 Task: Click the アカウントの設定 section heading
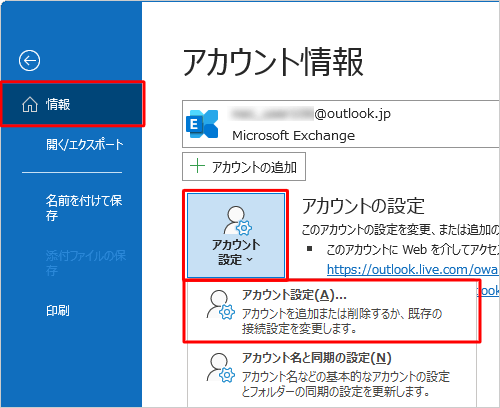[x=363, y=206]
